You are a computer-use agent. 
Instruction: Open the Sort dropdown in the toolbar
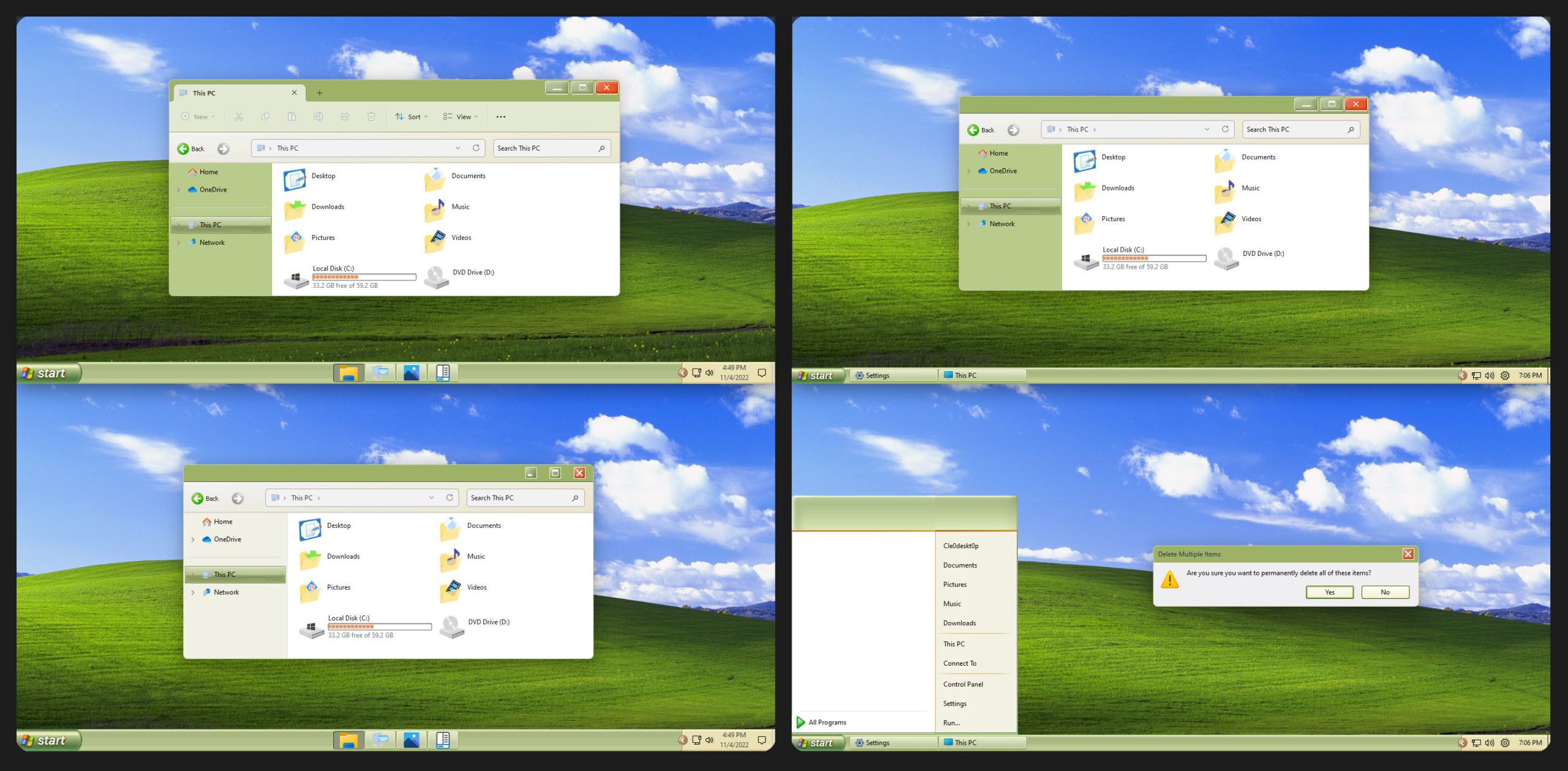coord(412,116)
